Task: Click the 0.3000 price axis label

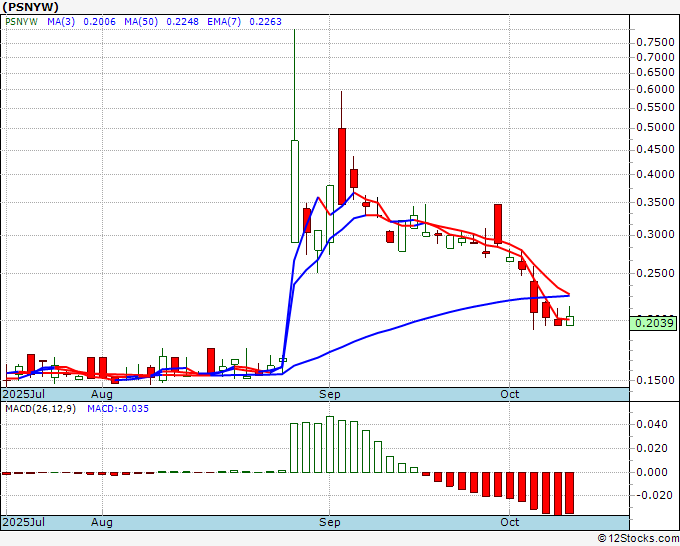Action: pyautogui.click(x=655, y=235)
